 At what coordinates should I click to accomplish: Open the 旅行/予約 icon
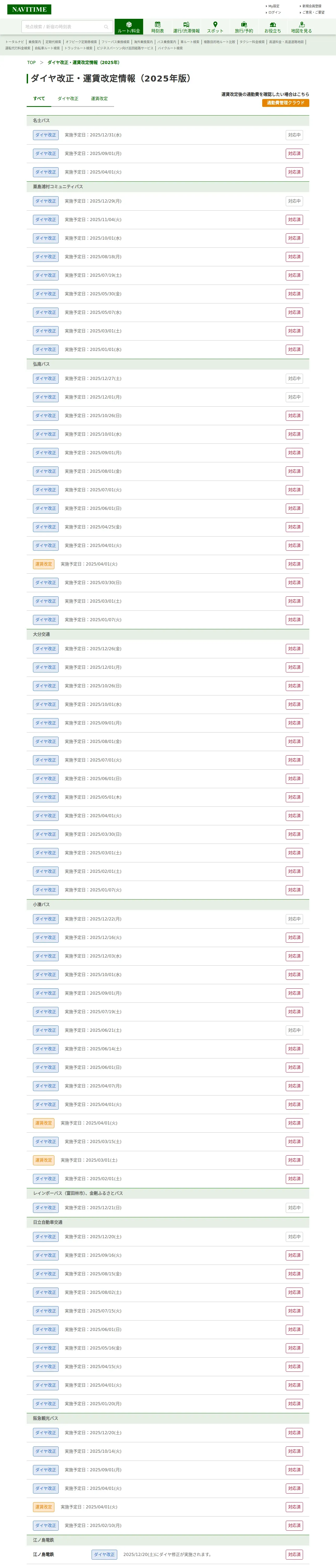click(x=244, y=25)
